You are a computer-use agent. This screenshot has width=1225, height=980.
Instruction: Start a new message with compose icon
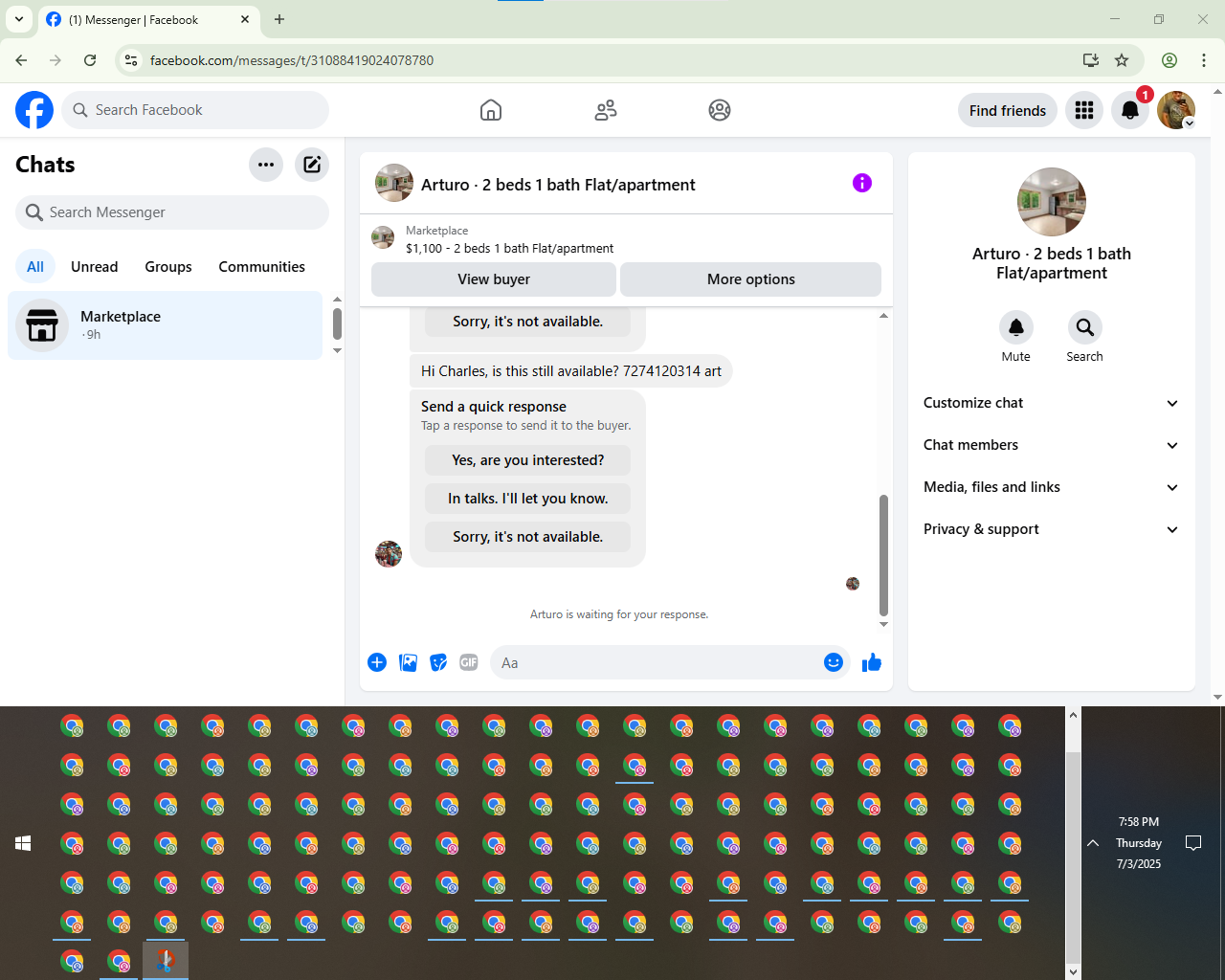tap(312, 165)
